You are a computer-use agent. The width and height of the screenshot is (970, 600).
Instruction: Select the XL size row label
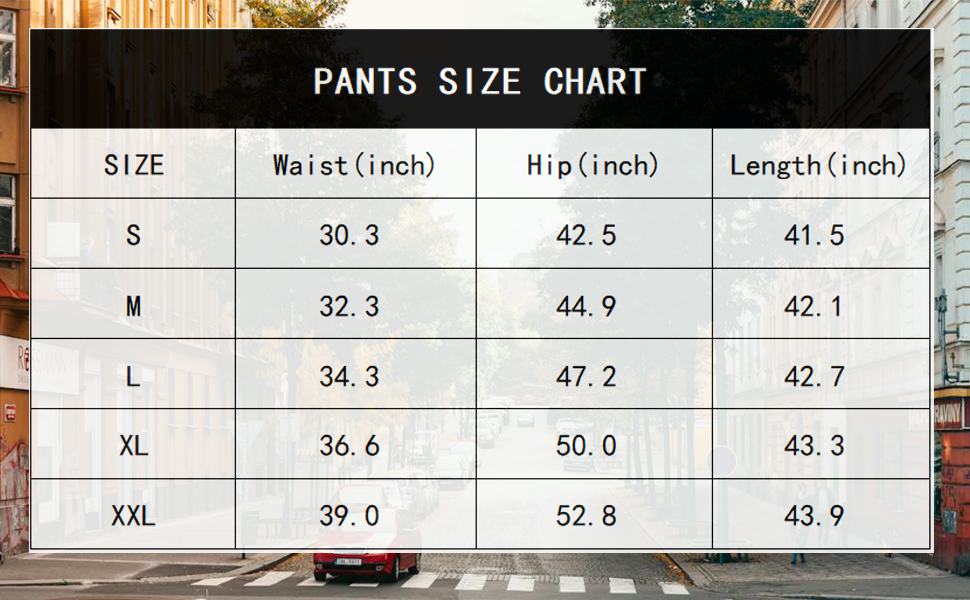[133, 446]
